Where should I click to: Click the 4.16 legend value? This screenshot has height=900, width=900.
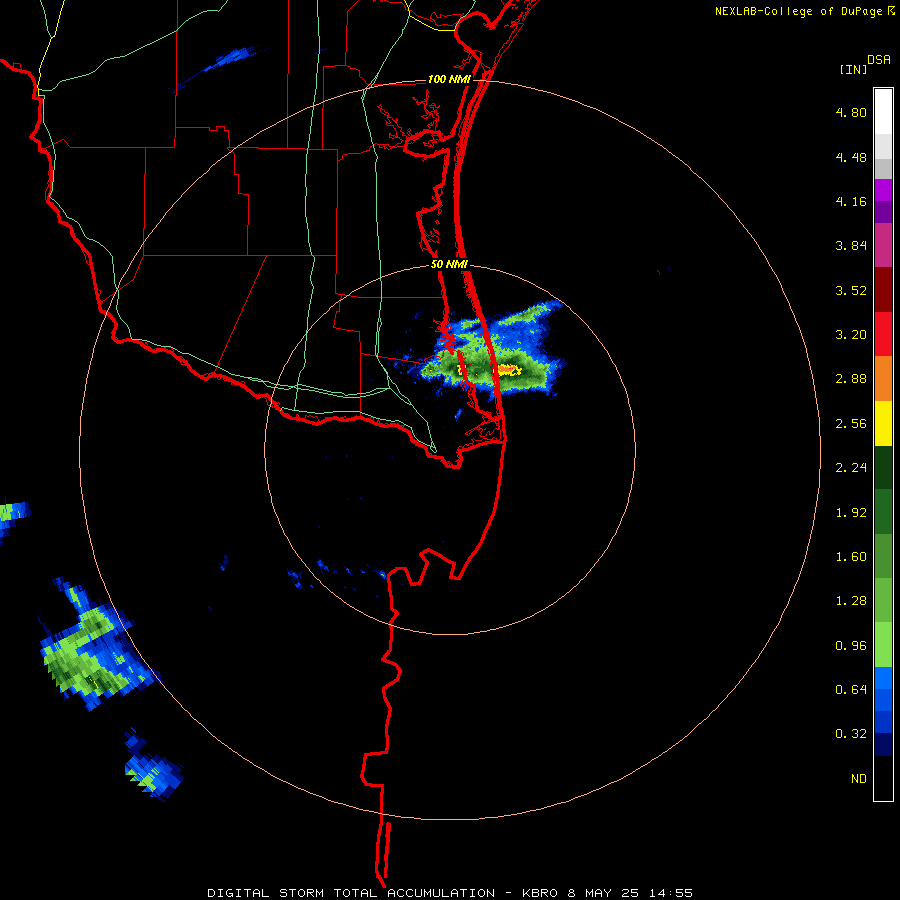(851, 201)
